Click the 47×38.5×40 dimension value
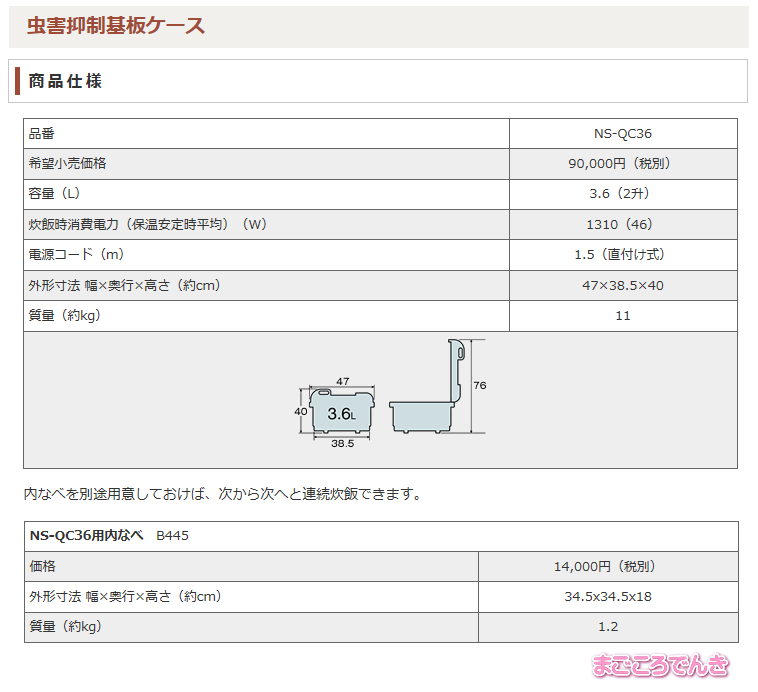Screen dimensions: 758x692 coord(623,285)
